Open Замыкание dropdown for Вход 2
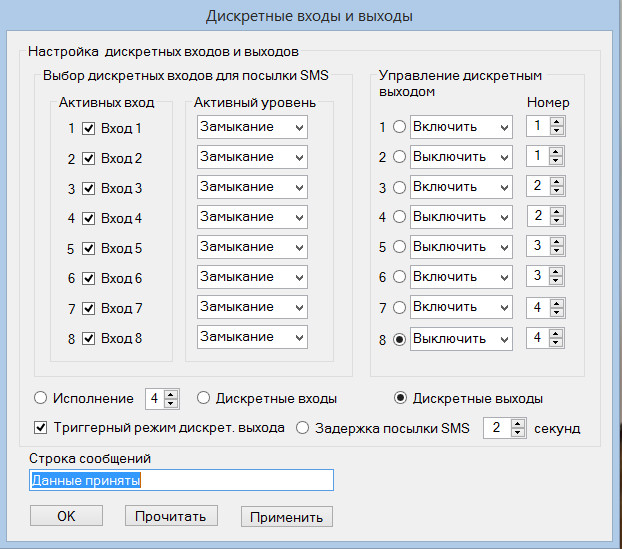The height and width of the screenshot is (549, 622). click(x=252, y=157)
